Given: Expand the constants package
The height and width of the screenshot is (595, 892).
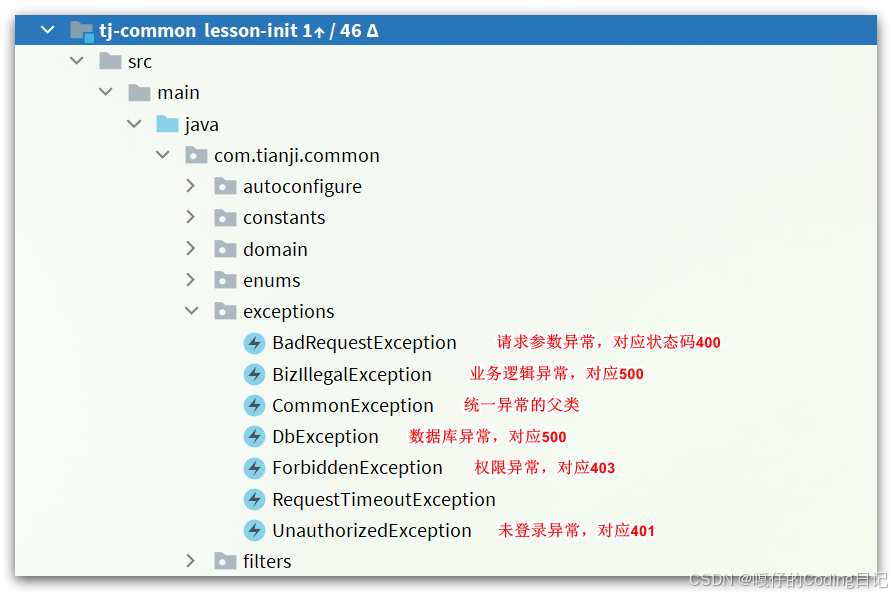Looking at the screenshot, I should [x=191, y=217].
